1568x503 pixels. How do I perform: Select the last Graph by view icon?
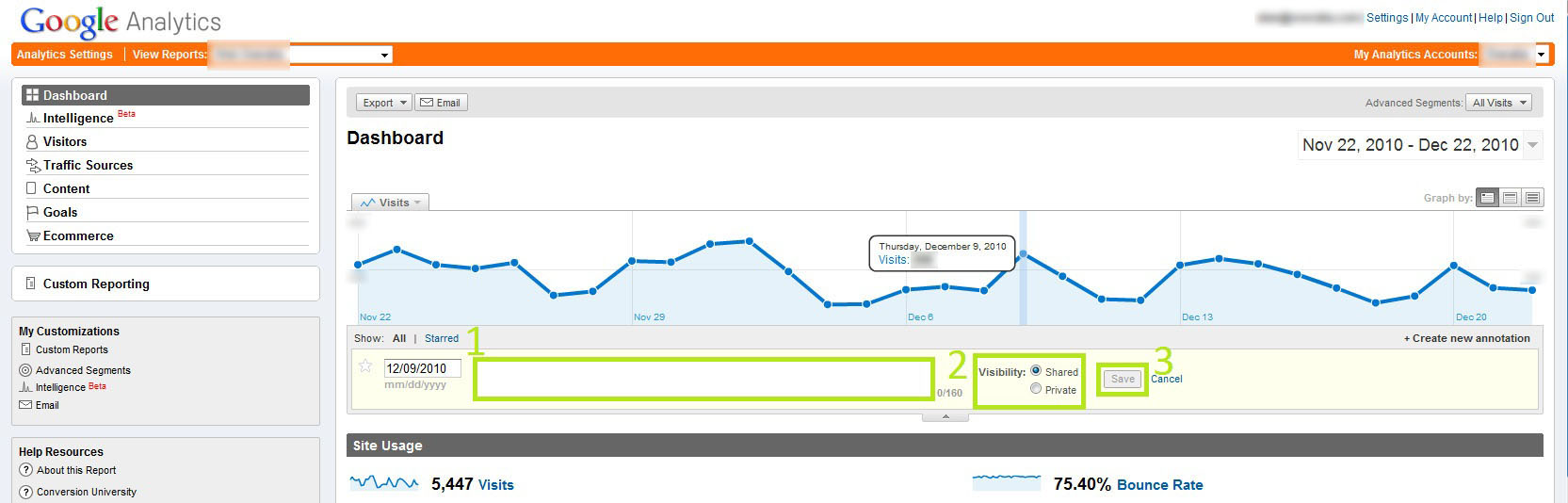[x=1532, y=198]
